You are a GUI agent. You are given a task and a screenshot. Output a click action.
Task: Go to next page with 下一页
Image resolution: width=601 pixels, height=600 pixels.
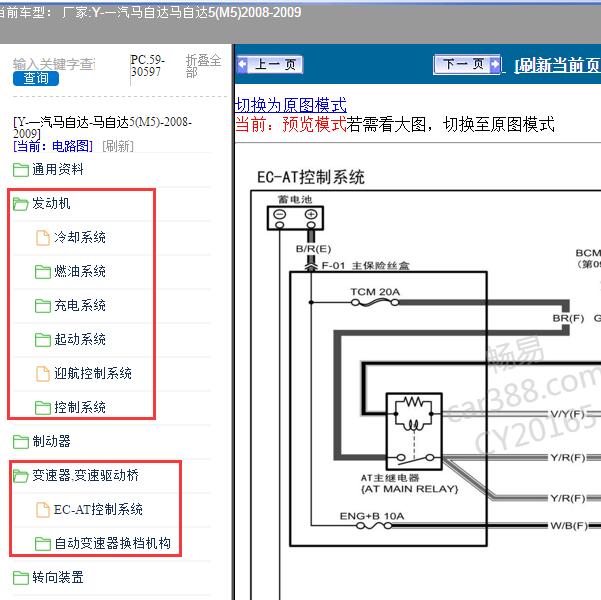(x=467, y=64)
